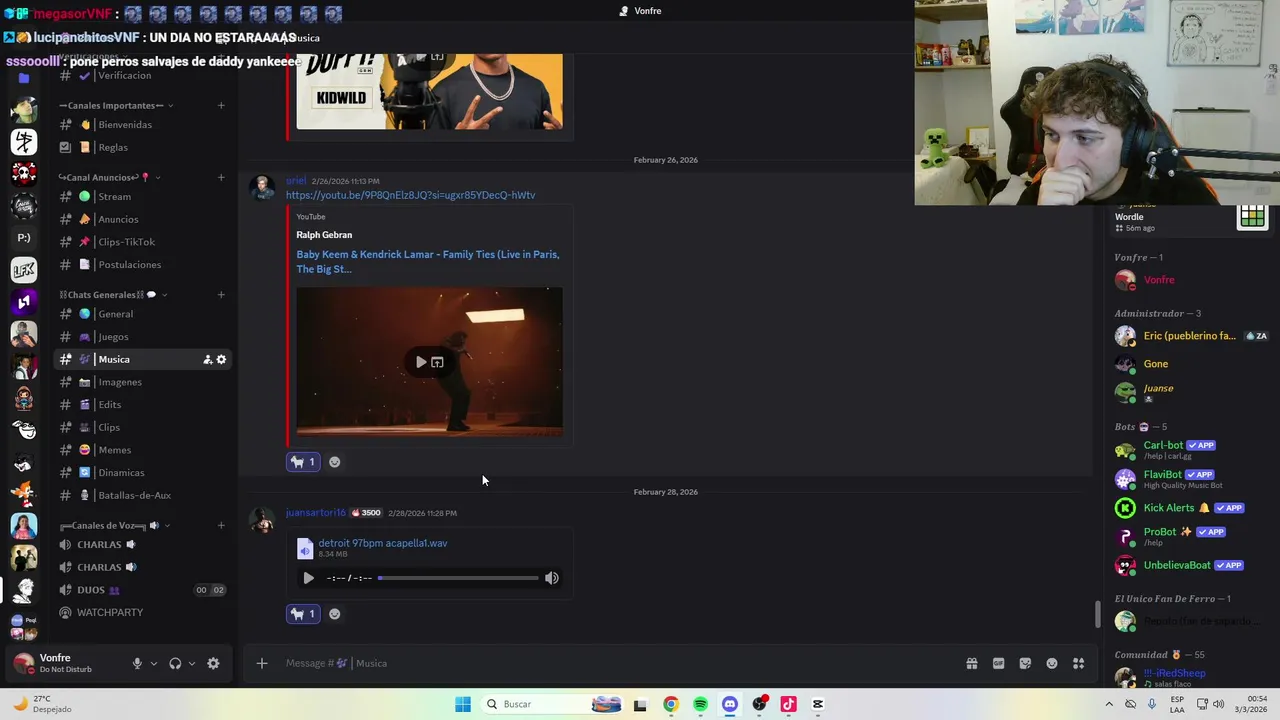Click the reaction count on Family Ties post

click(303, 462)
